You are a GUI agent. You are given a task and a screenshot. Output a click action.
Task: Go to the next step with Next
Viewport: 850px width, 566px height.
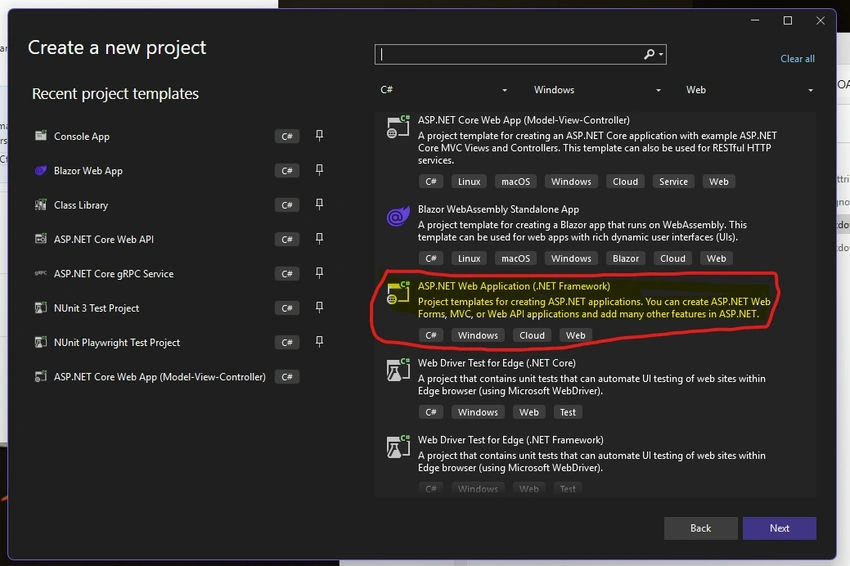pyautogui.click(x=779, y=528)
